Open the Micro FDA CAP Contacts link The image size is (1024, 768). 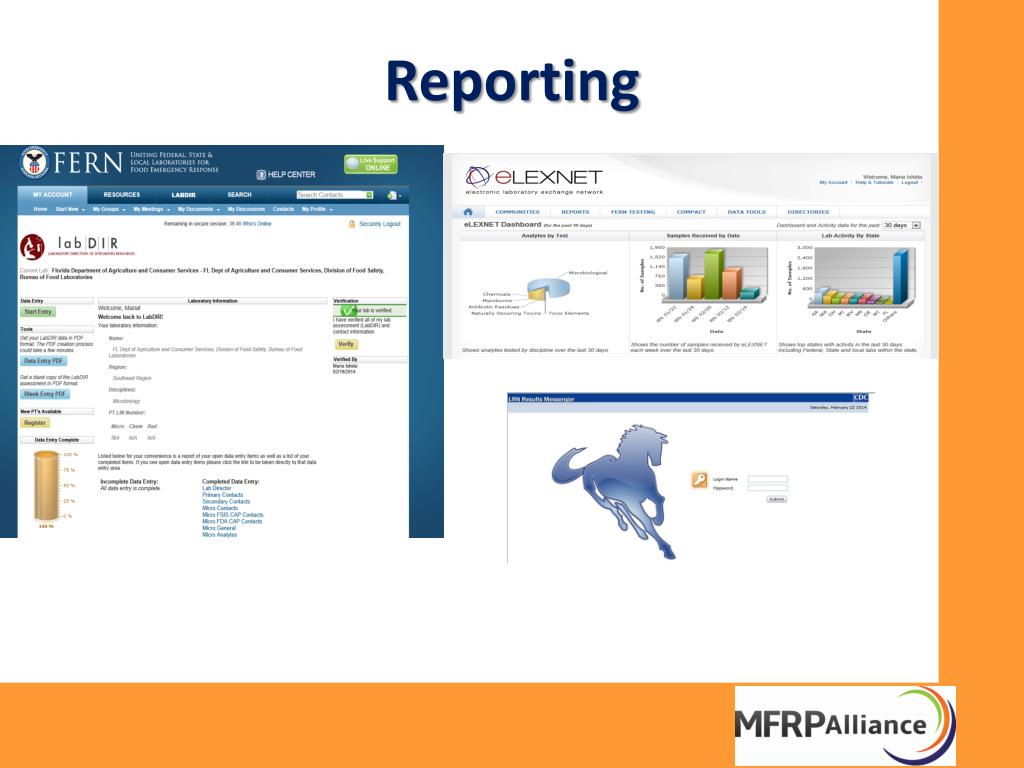[232, 522]
